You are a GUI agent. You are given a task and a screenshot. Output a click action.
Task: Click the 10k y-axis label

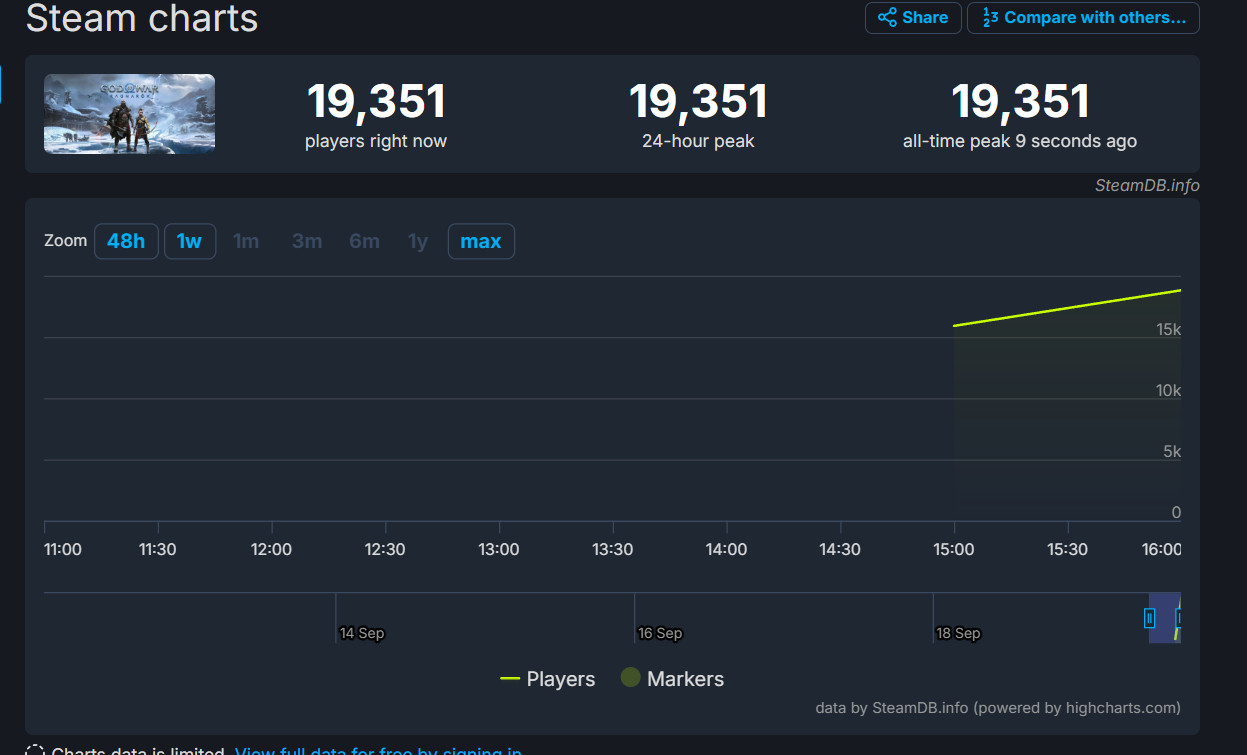coord(1169,390)
